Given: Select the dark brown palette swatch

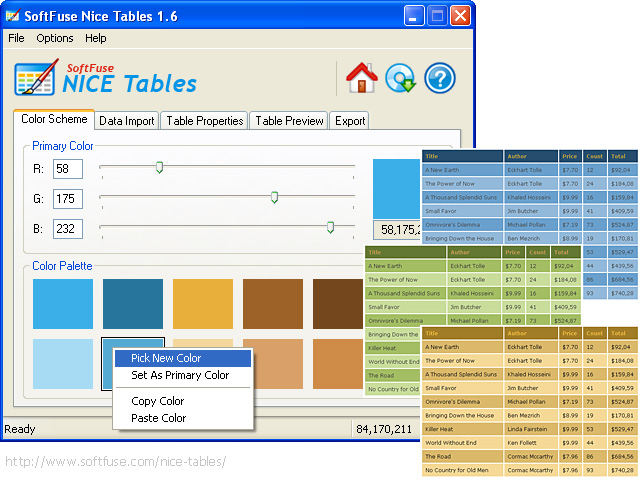Looking at the screenshot, I should (x=338, y=304).
